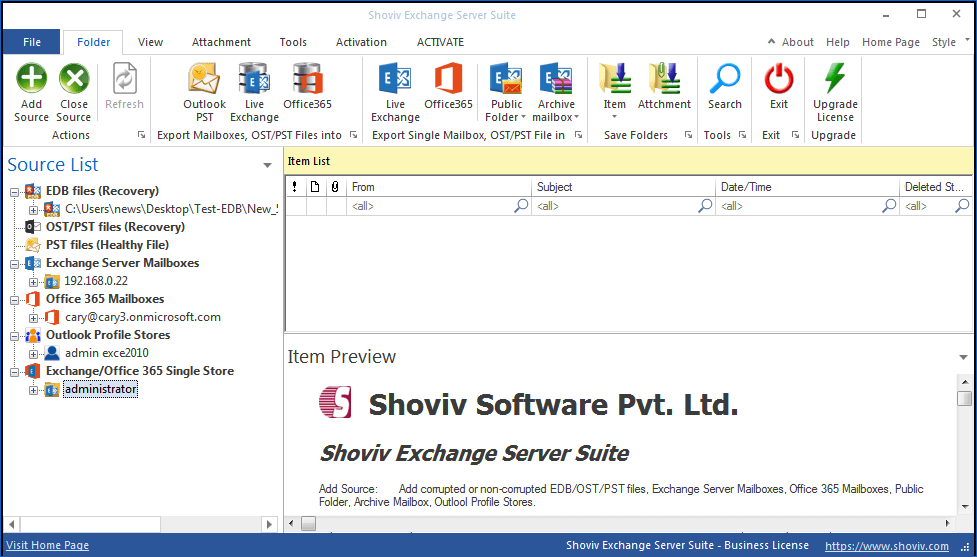977x557 pixels.
Task: Click the Attachment save icon
Action: click(x=664, y=79)
